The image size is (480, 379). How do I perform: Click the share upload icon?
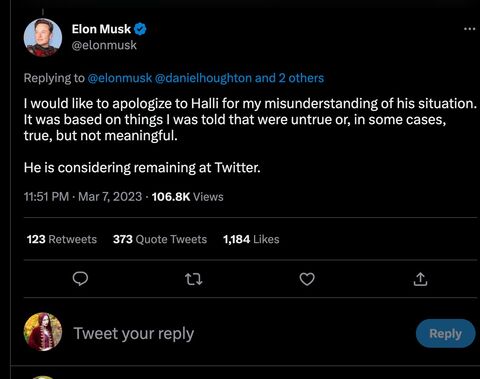pos(420,279)
